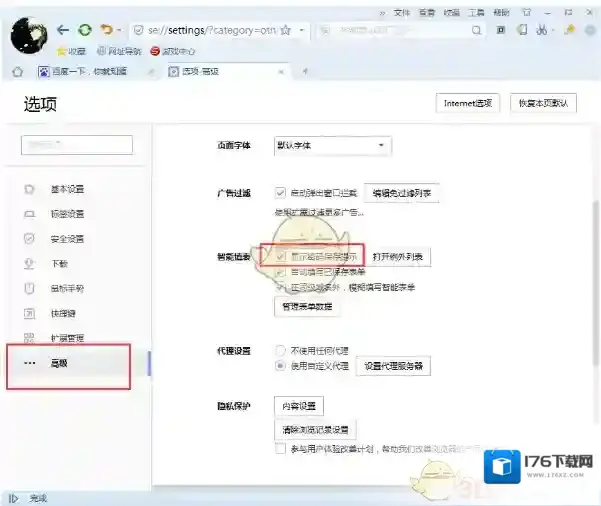Click the 设置代理服务器 button
Screen dimensions: 601x506
click(x=393, y=366)
